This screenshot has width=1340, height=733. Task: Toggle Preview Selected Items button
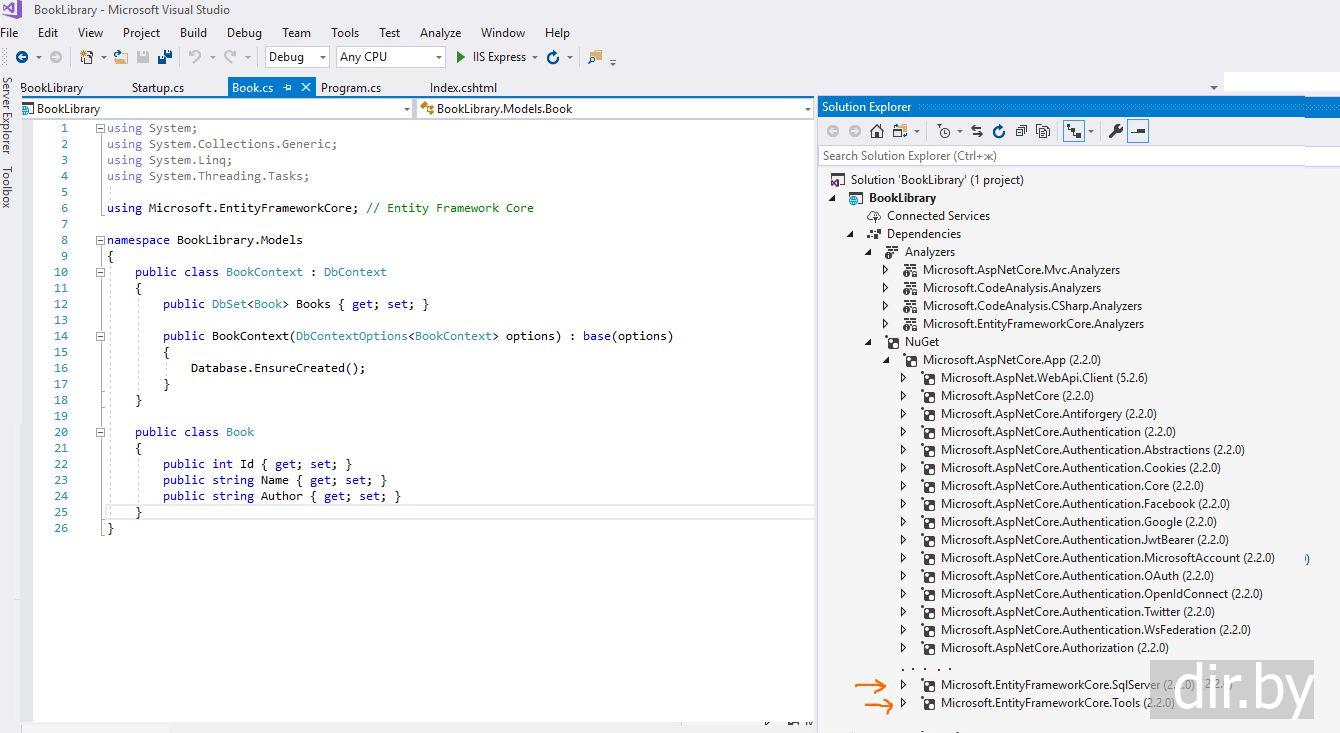(x=1138, y=131)
